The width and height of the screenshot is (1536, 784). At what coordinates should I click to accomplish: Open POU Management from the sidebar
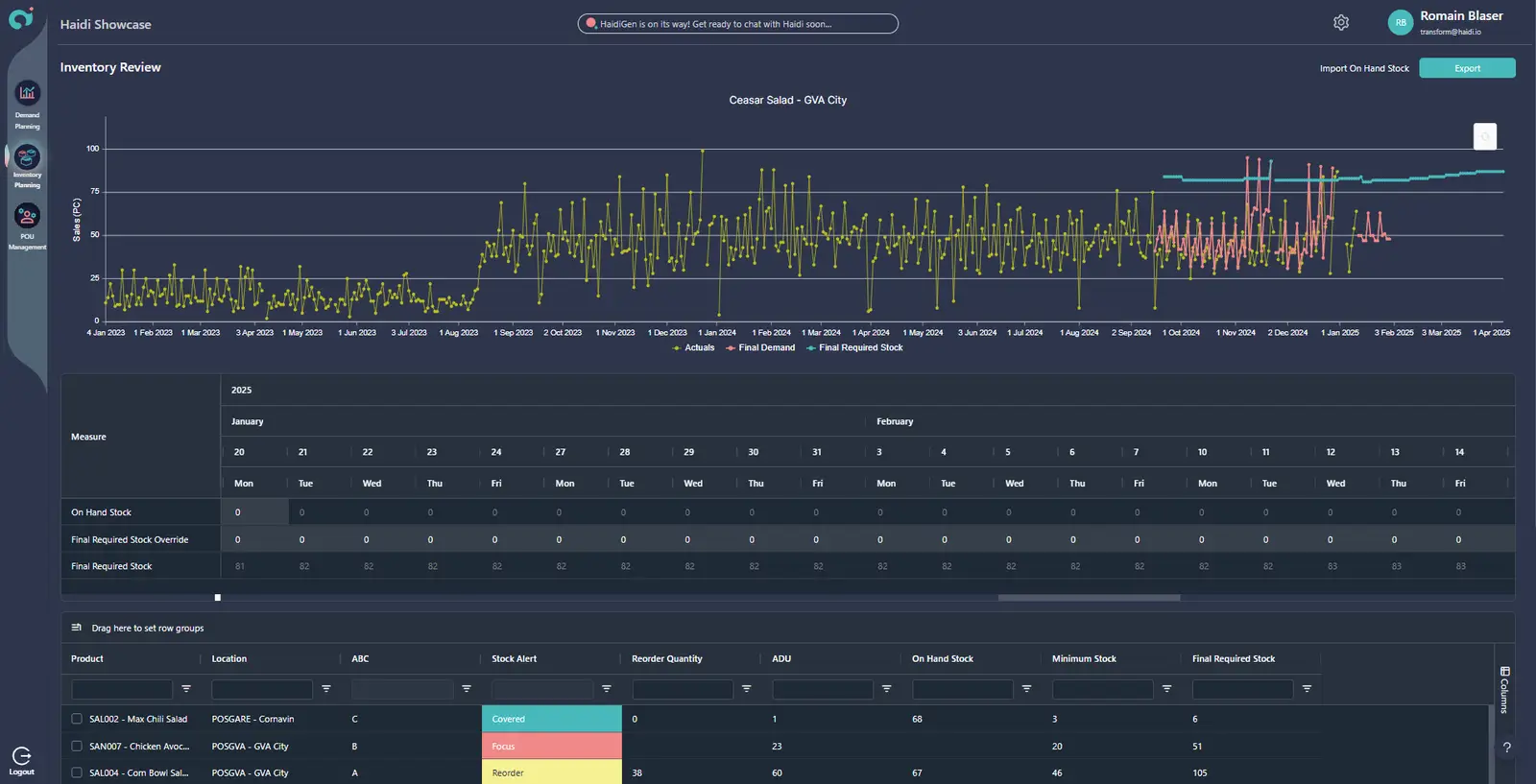tap(27, 216)
